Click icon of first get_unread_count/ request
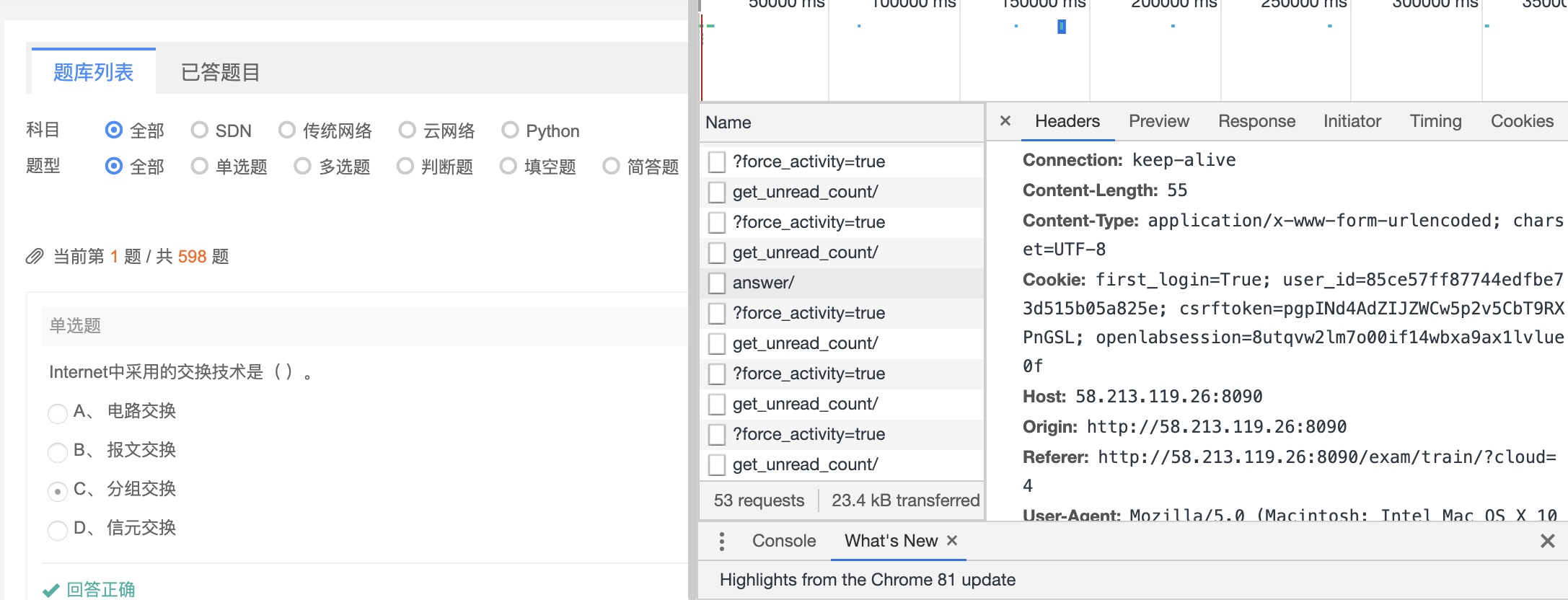 (716, 192)
